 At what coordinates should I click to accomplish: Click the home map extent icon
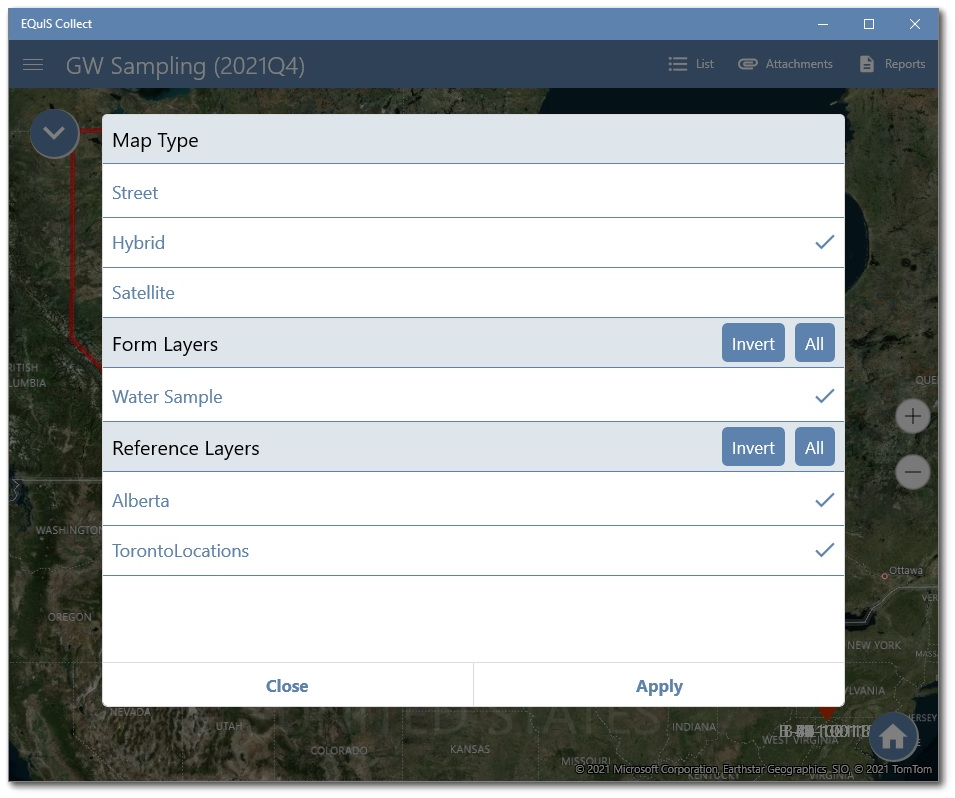pyautogui.click(x=892, y=737)
